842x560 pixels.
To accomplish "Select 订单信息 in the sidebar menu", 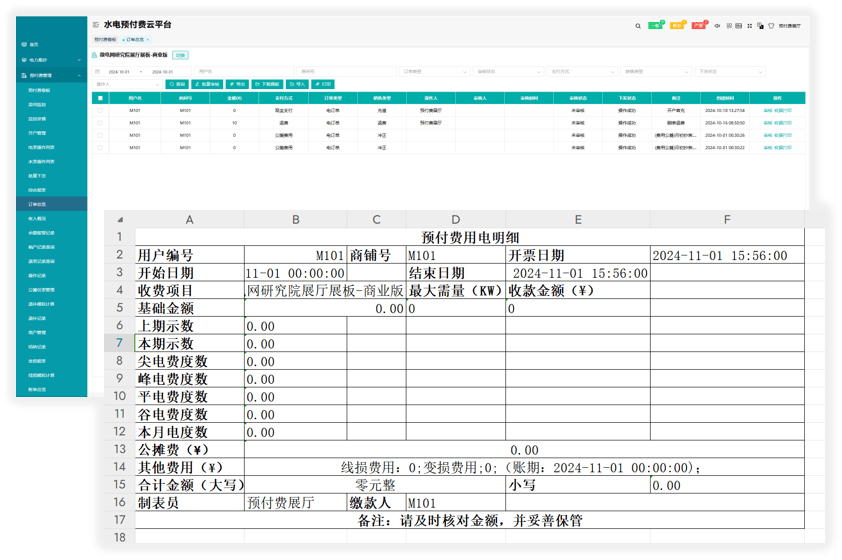I will pos(37,203).
